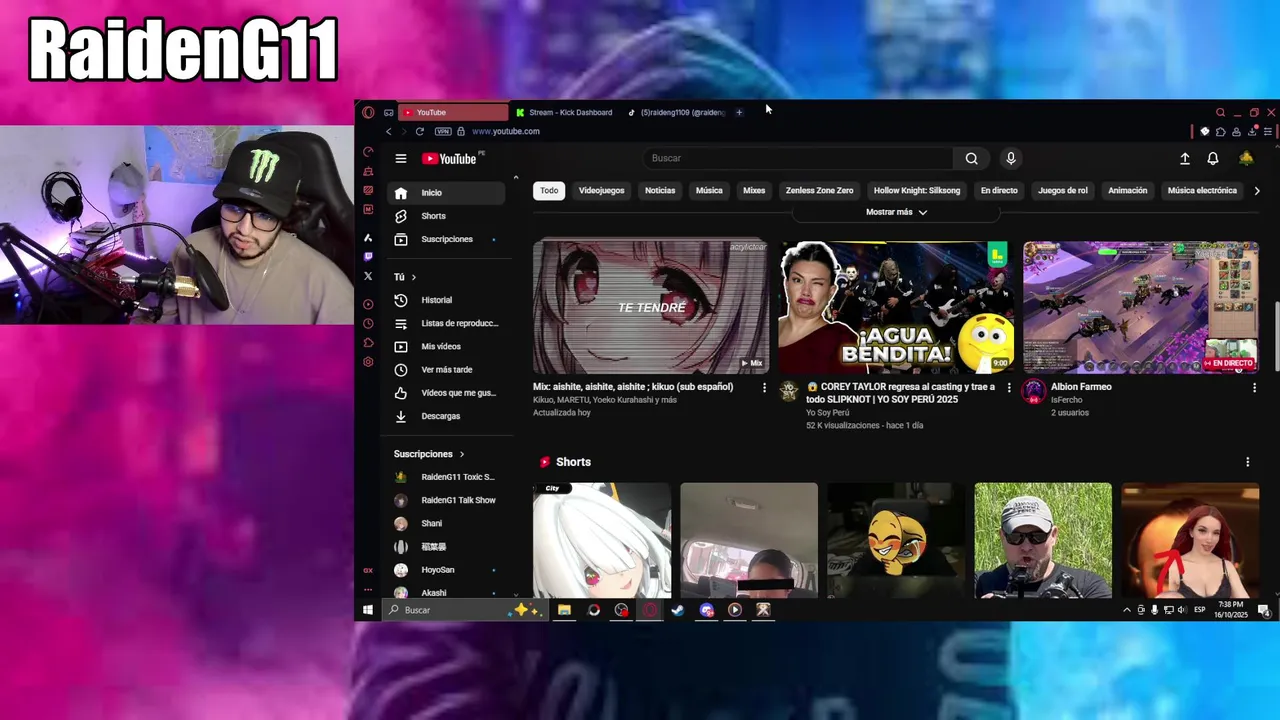Open Shorts in the YouTube sidebar

click(x=447, y=216)
